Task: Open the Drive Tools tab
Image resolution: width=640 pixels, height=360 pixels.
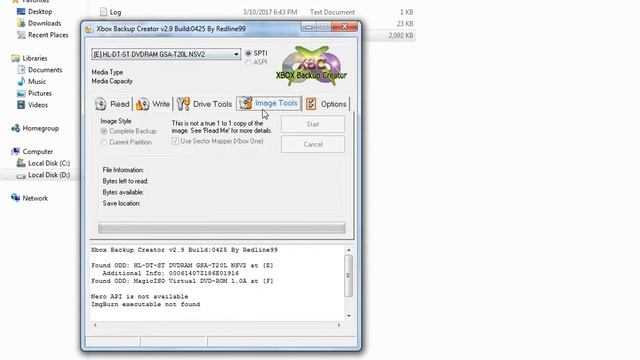Action: click(204, 104)
